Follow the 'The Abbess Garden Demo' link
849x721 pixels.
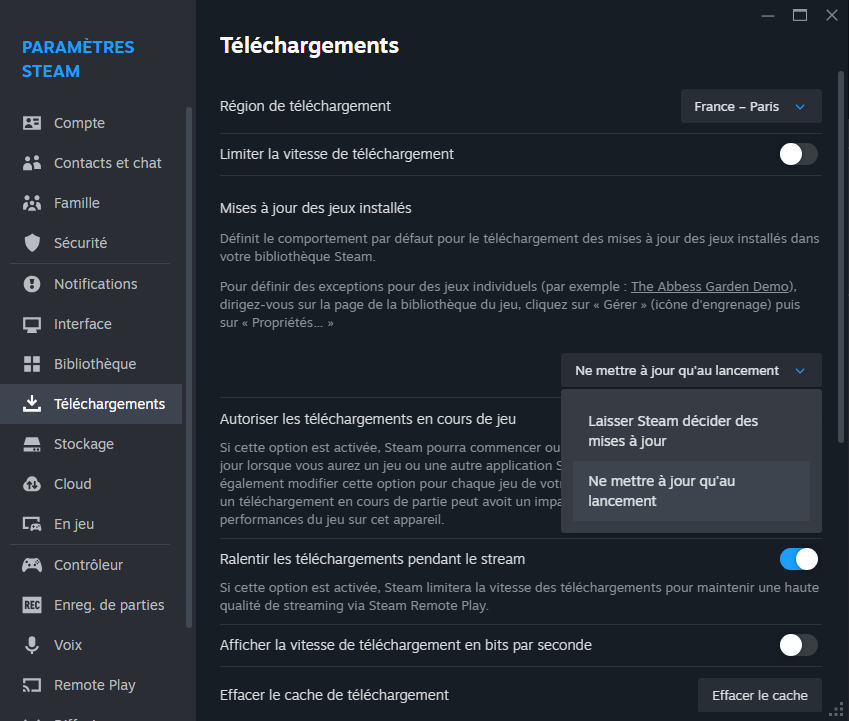[x=709, y=287]
